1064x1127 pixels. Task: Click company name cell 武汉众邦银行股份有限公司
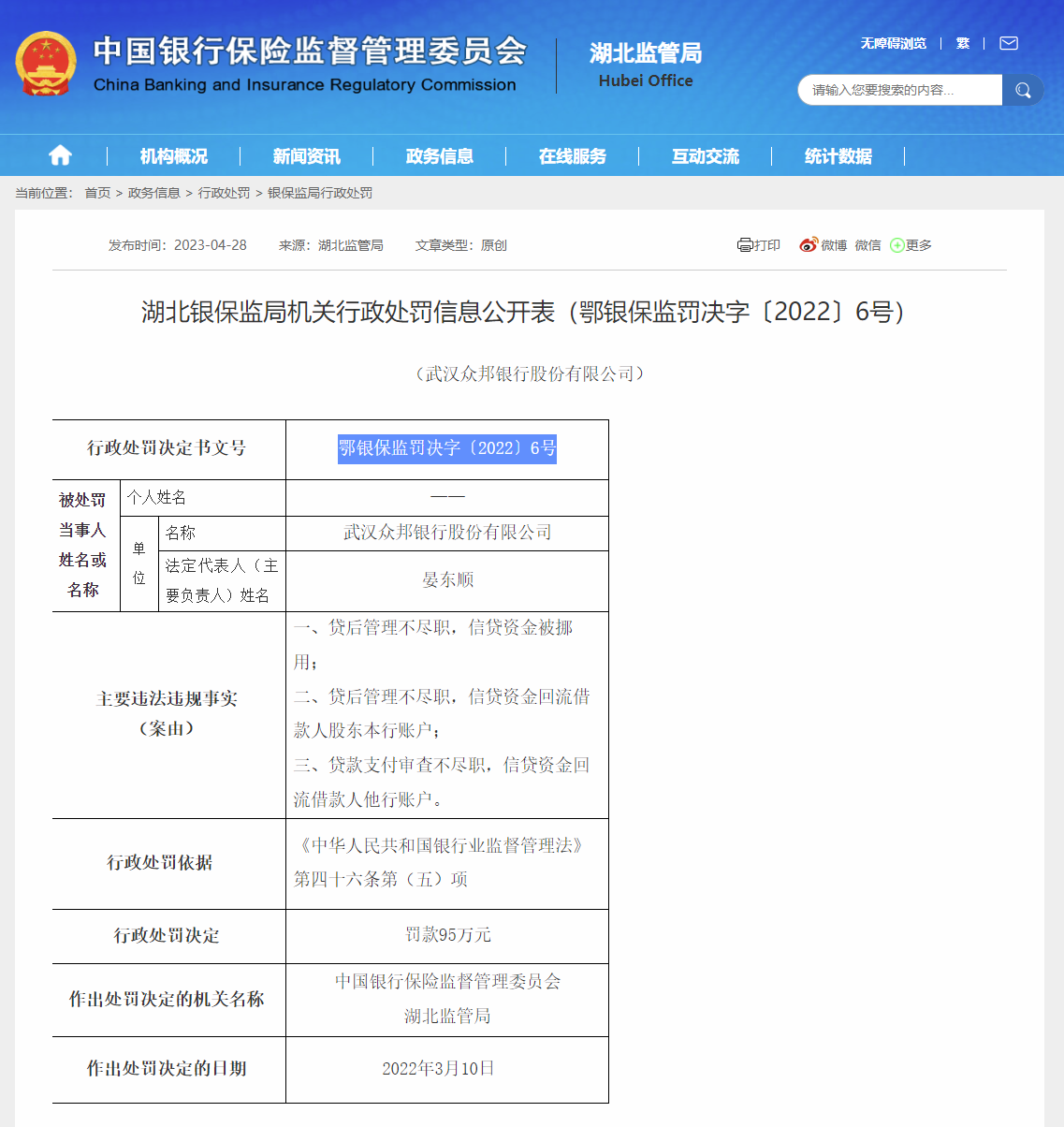click(x=447, y=533)
